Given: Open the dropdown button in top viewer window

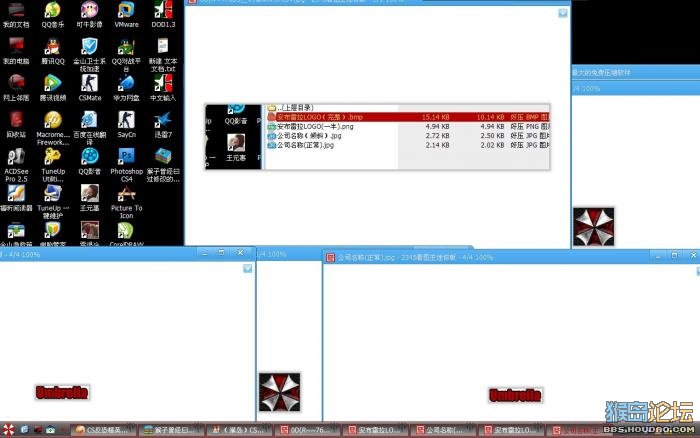Looking at the screenshot, I should click(x=562, y=13).
